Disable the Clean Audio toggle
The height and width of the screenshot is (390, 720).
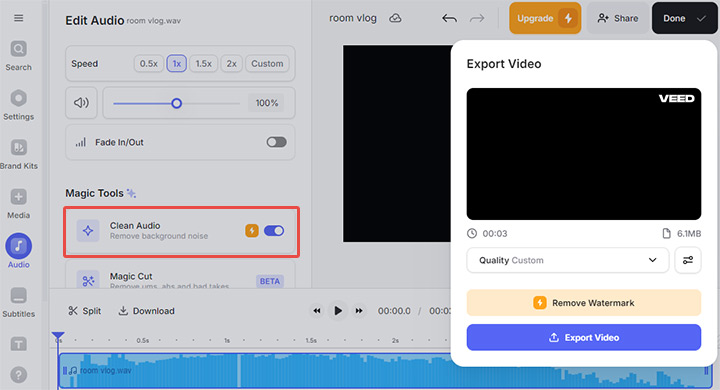(x=274, y=231)
